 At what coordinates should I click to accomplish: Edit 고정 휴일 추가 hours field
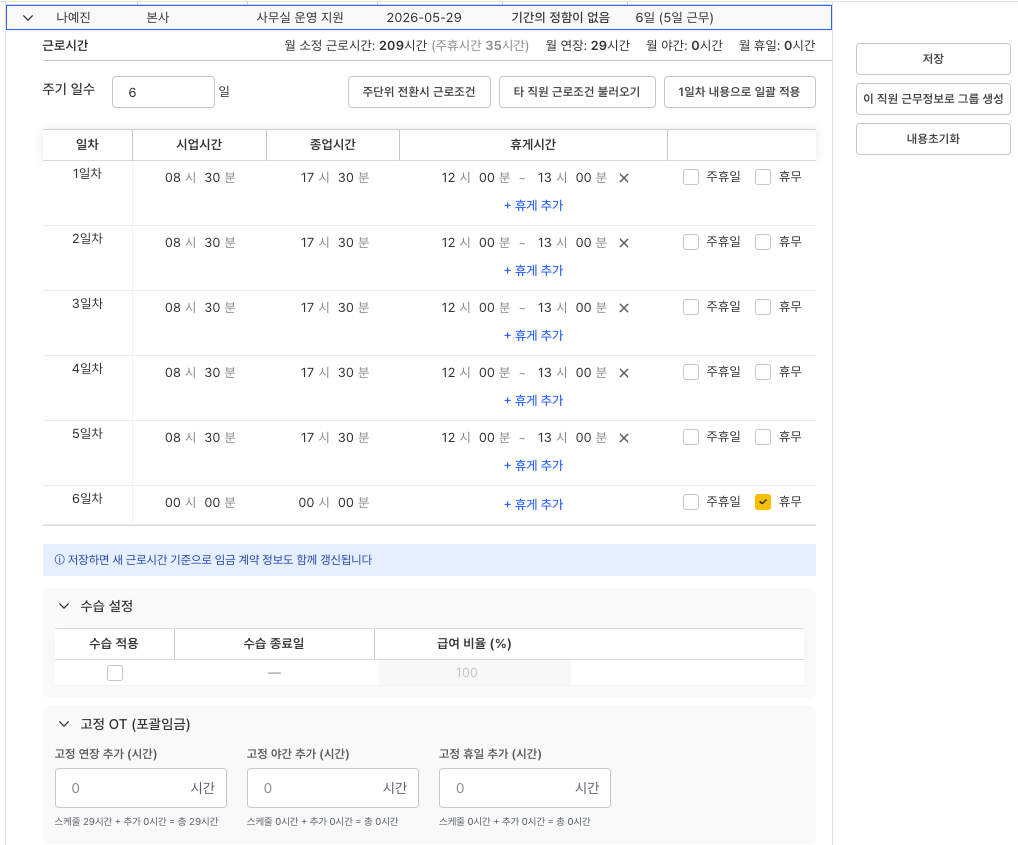click(525, 788)
